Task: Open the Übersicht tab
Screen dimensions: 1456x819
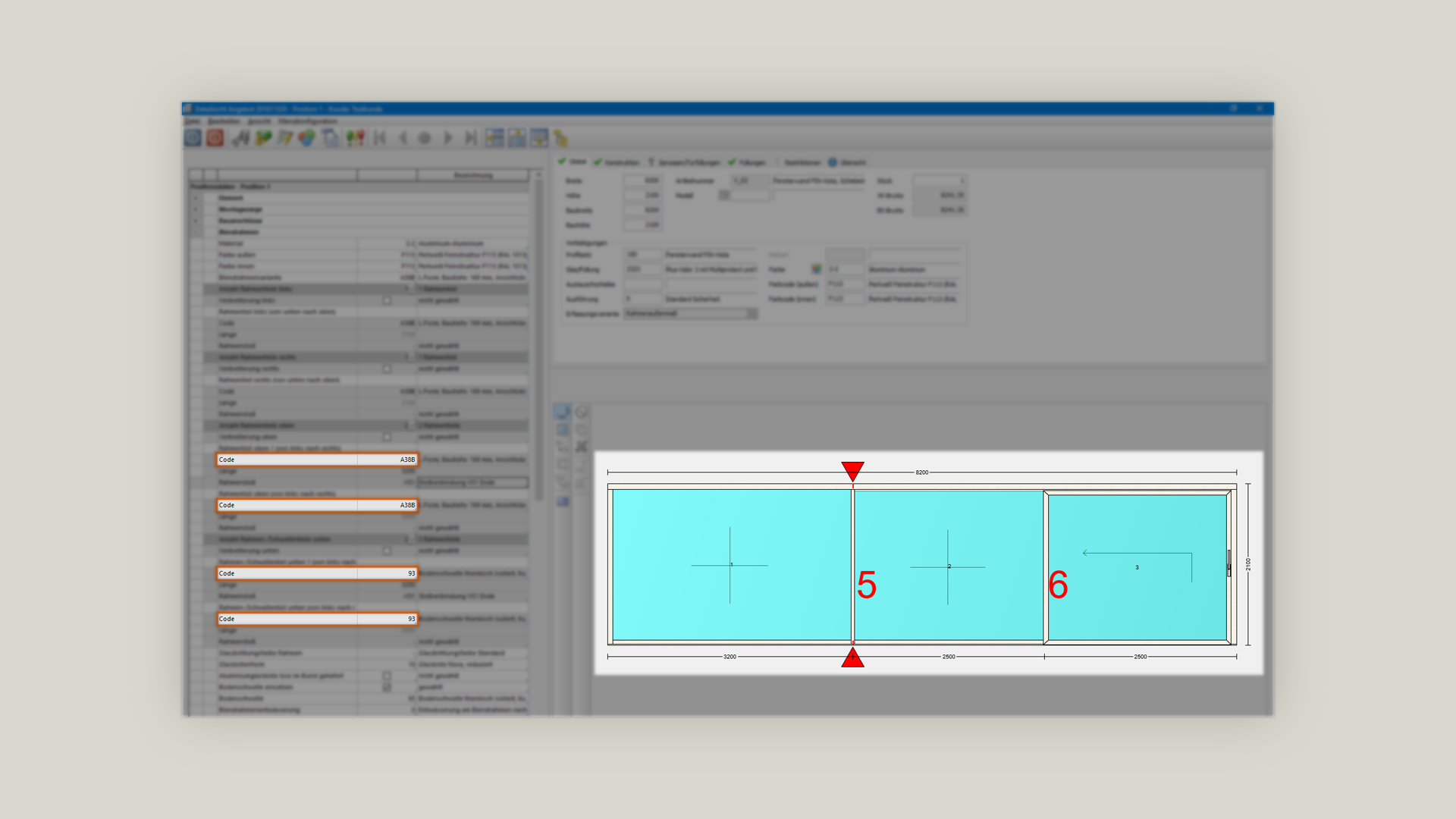Action: [x=847, y=162]
